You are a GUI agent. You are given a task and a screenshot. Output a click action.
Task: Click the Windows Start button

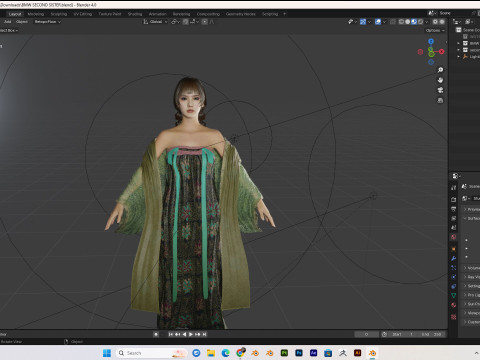(107, 353)
